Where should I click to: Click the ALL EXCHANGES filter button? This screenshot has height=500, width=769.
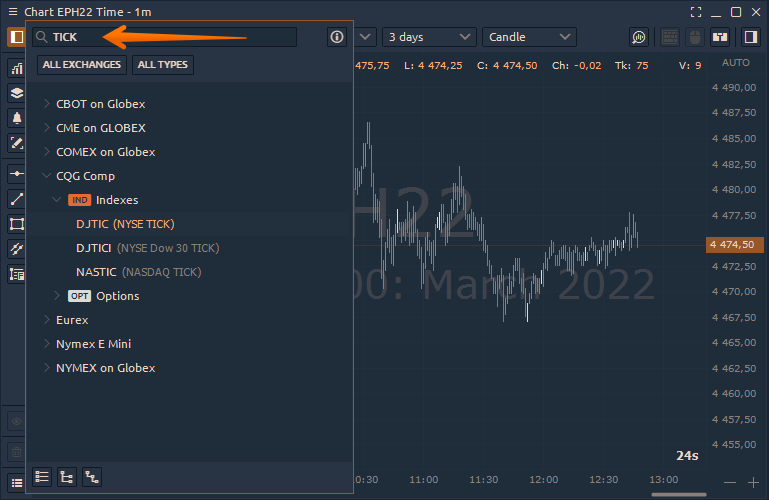point(82,65)
